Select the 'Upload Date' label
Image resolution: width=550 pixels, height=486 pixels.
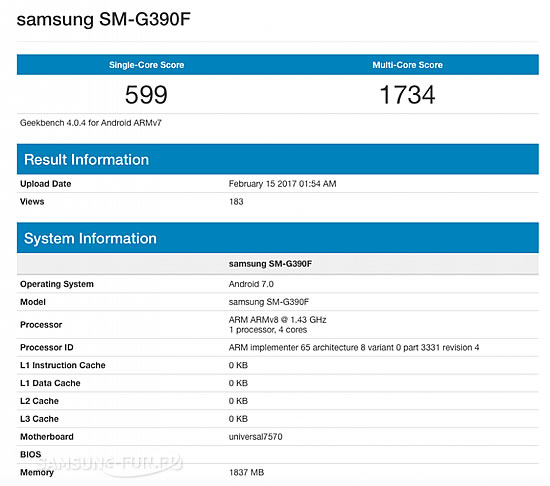point(46,184)
